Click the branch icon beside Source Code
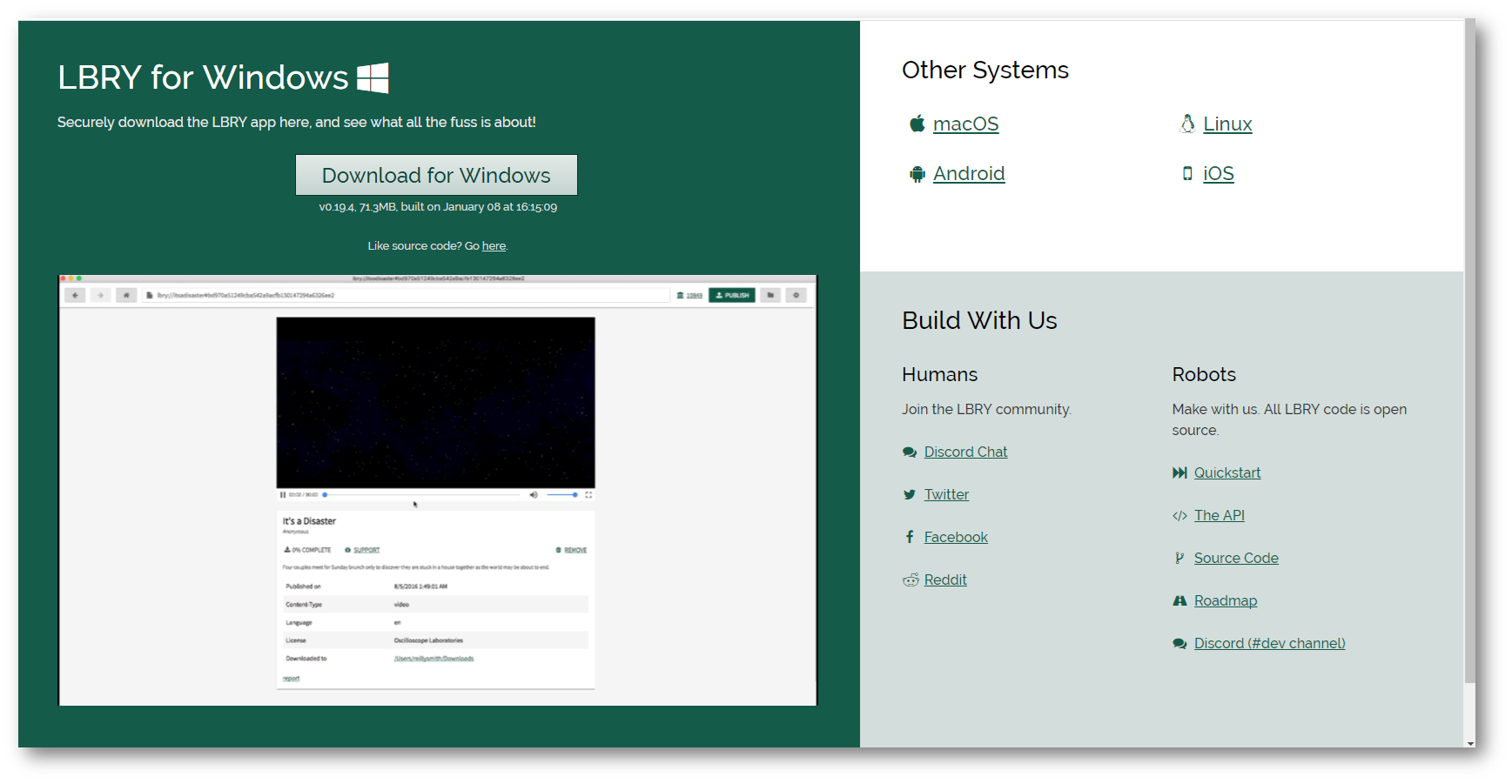The width and height of the screenshot is (1512, 784). click(x=1179, y=558)
